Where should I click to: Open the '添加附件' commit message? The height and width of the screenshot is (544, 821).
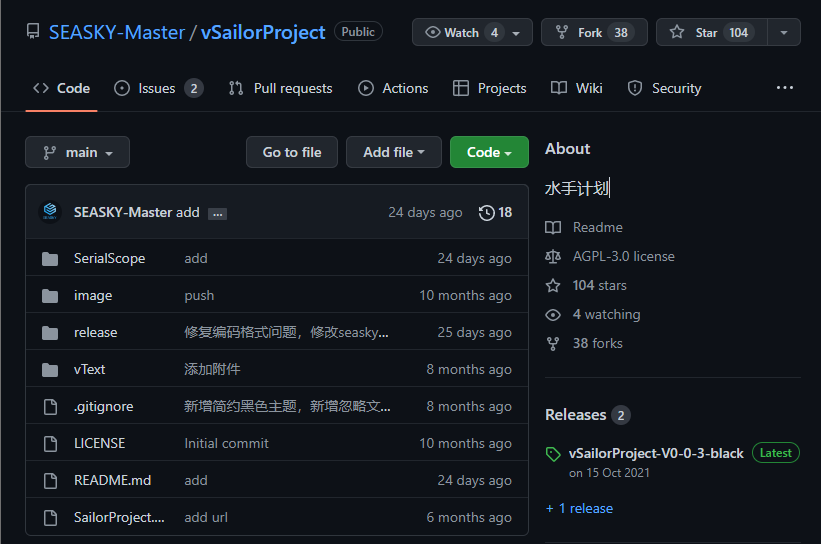pos(212,370)
